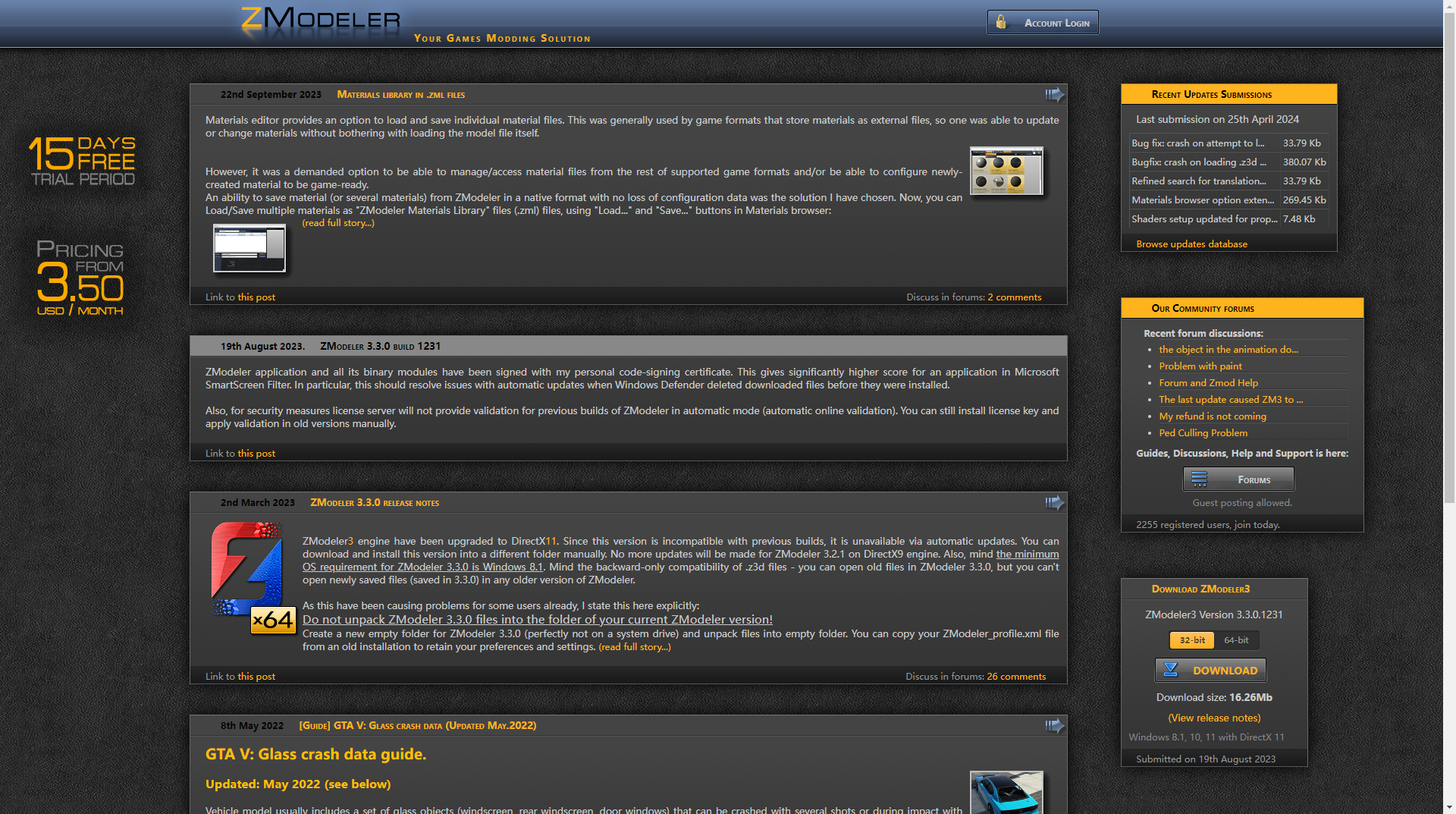Image resolution: width=1456 pixels, height=814 pixels.
Task: Open 'this post' link for 19th August post
Action: [256, 454]
